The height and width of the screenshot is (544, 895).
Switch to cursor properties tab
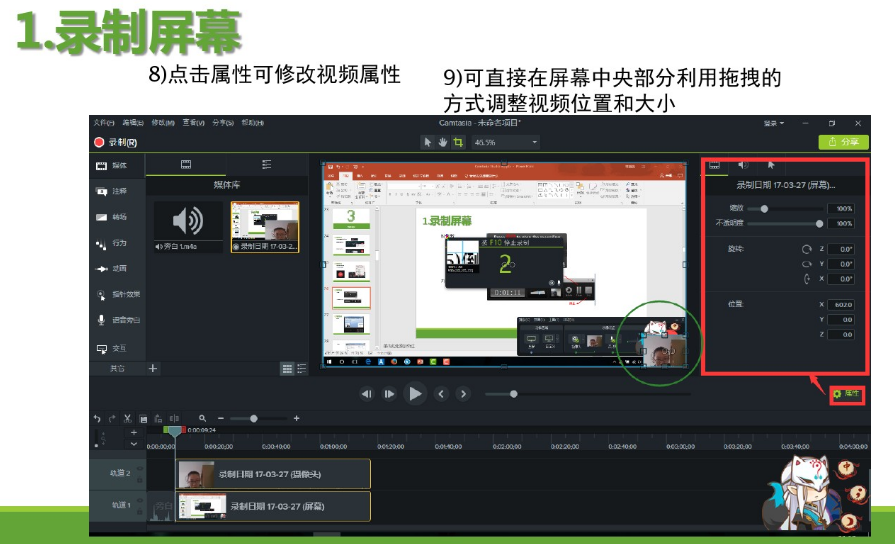(771, 165)
